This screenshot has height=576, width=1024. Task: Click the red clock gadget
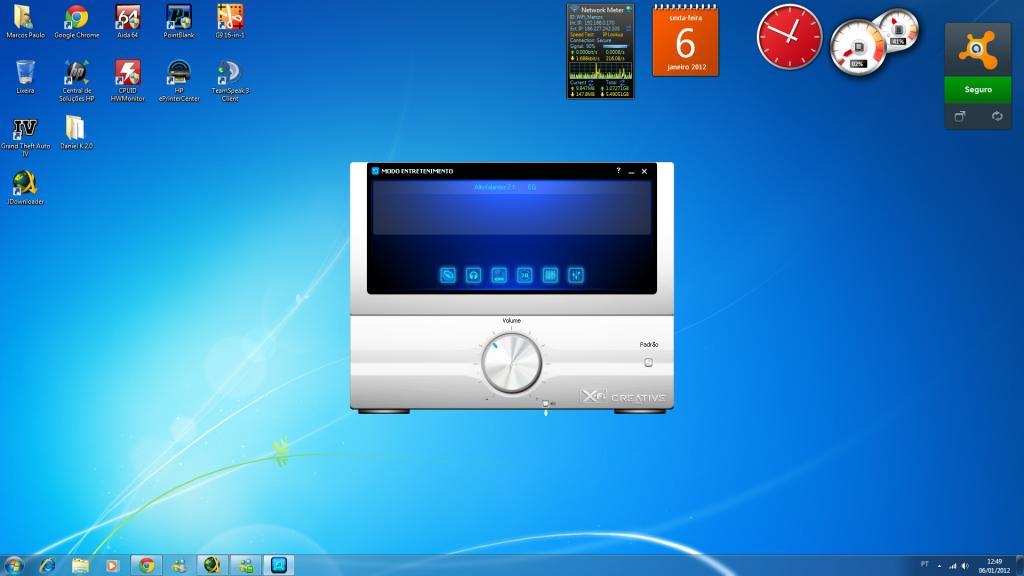point(790,37)
